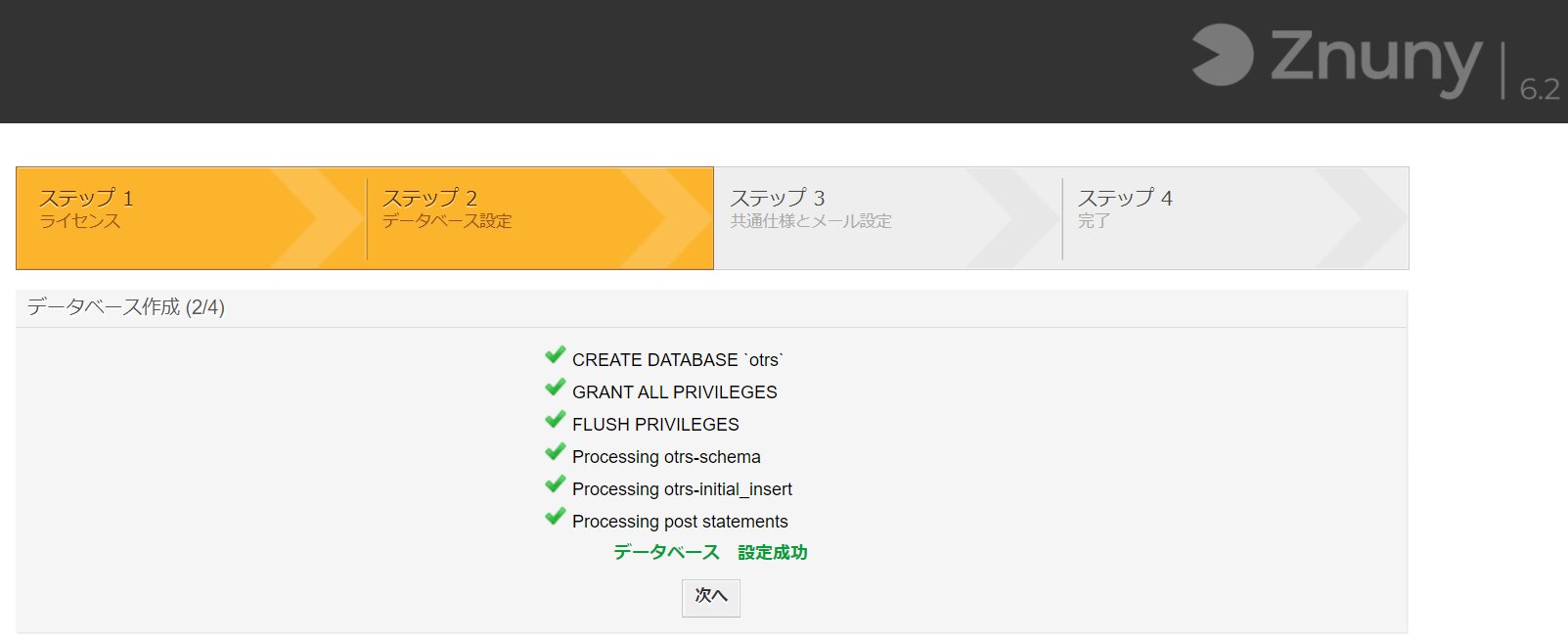Select the ステップ 2 データベース設定 step
The width and height of the screenshot is (1568, 643).
540,218
